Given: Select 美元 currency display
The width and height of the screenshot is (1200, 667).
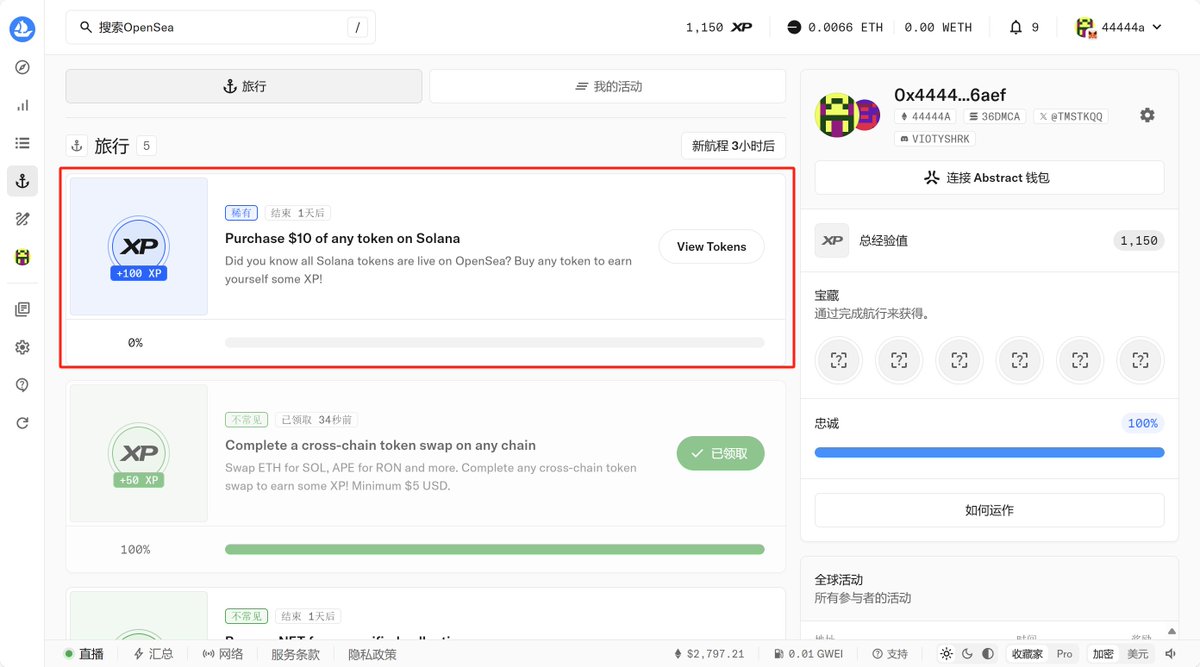Looking at the screenshot, I should 1138,654.
